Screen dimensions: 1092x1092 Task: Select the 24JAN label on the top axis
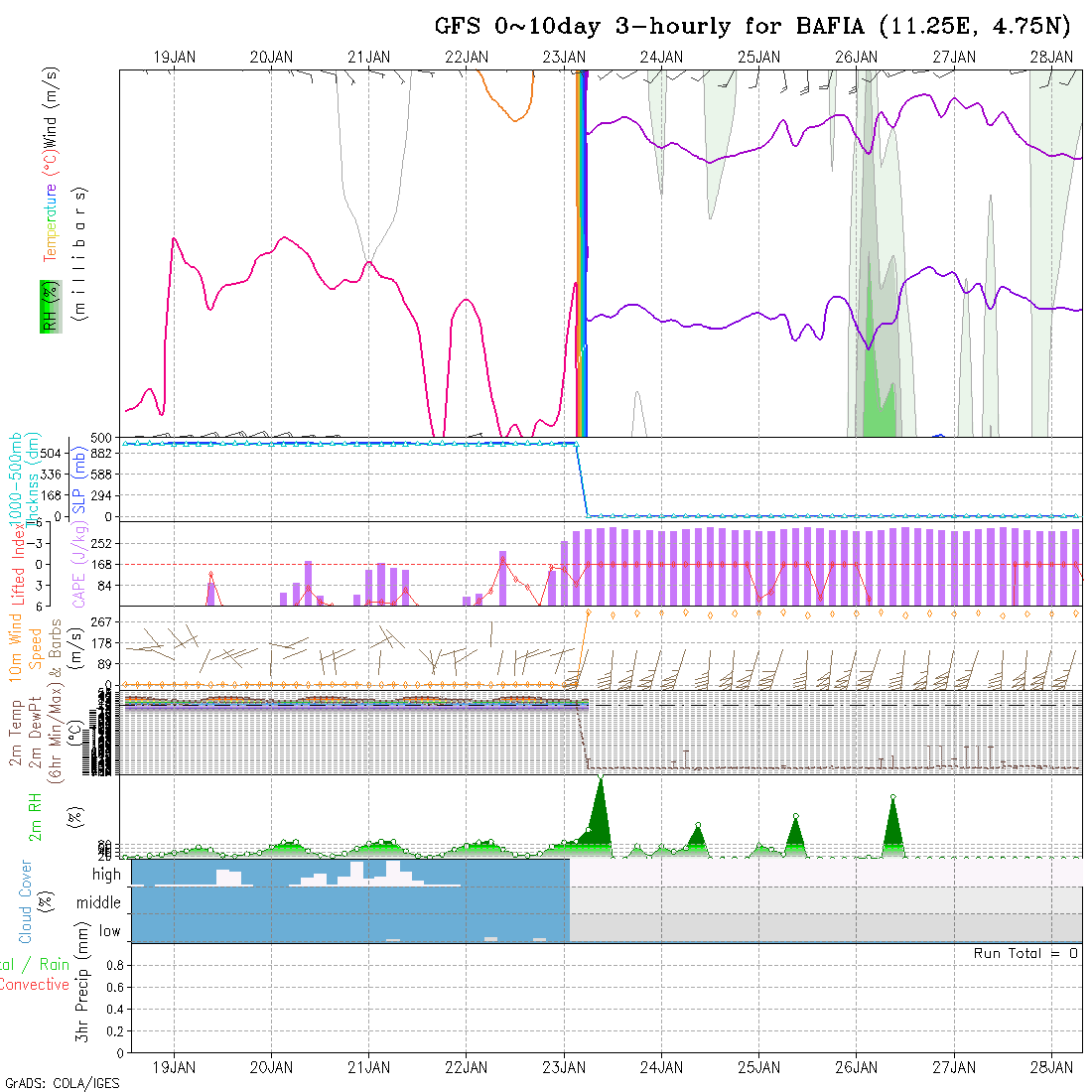point(661,58)
